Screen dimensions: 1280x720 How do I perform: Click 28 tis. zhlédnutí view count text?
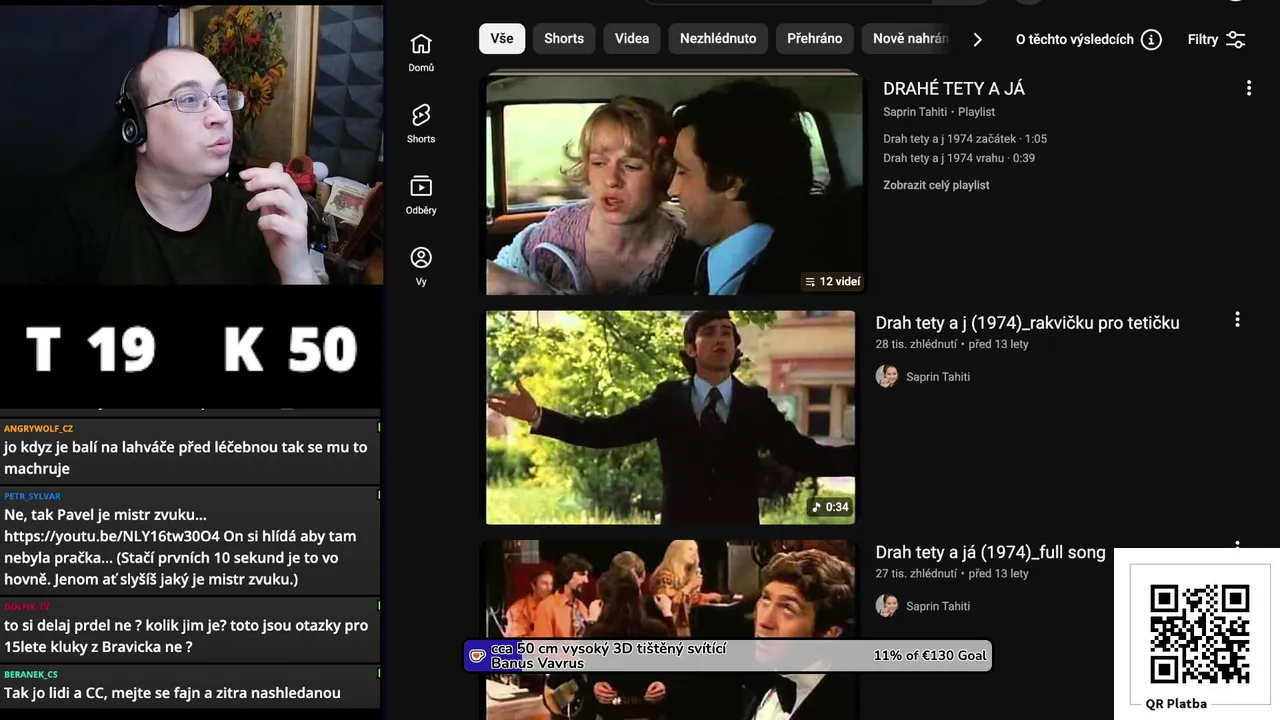click(x=916, y=344)
